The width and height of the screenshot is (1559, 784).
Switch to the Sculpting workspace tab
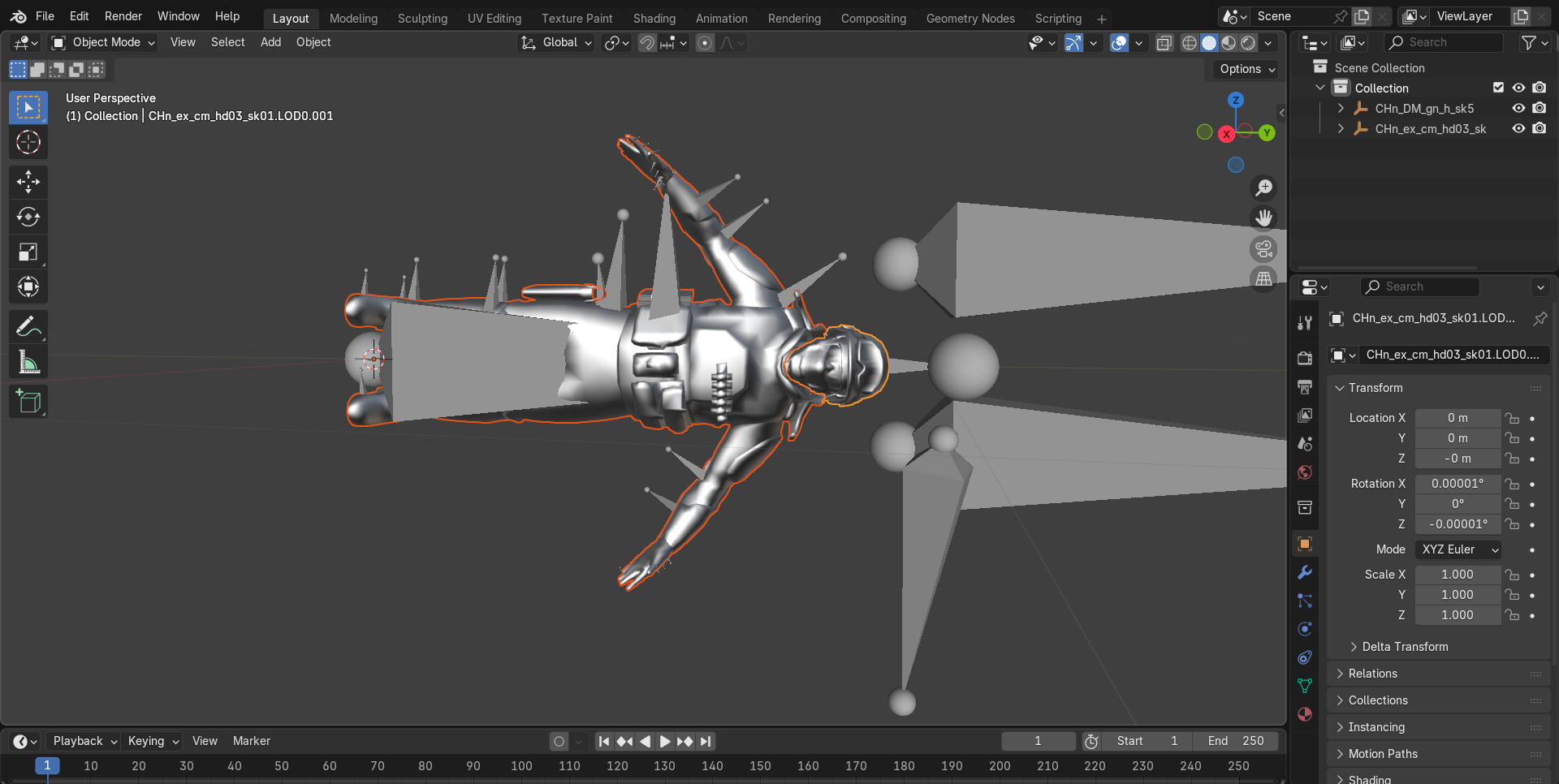[x=422, y=19]
